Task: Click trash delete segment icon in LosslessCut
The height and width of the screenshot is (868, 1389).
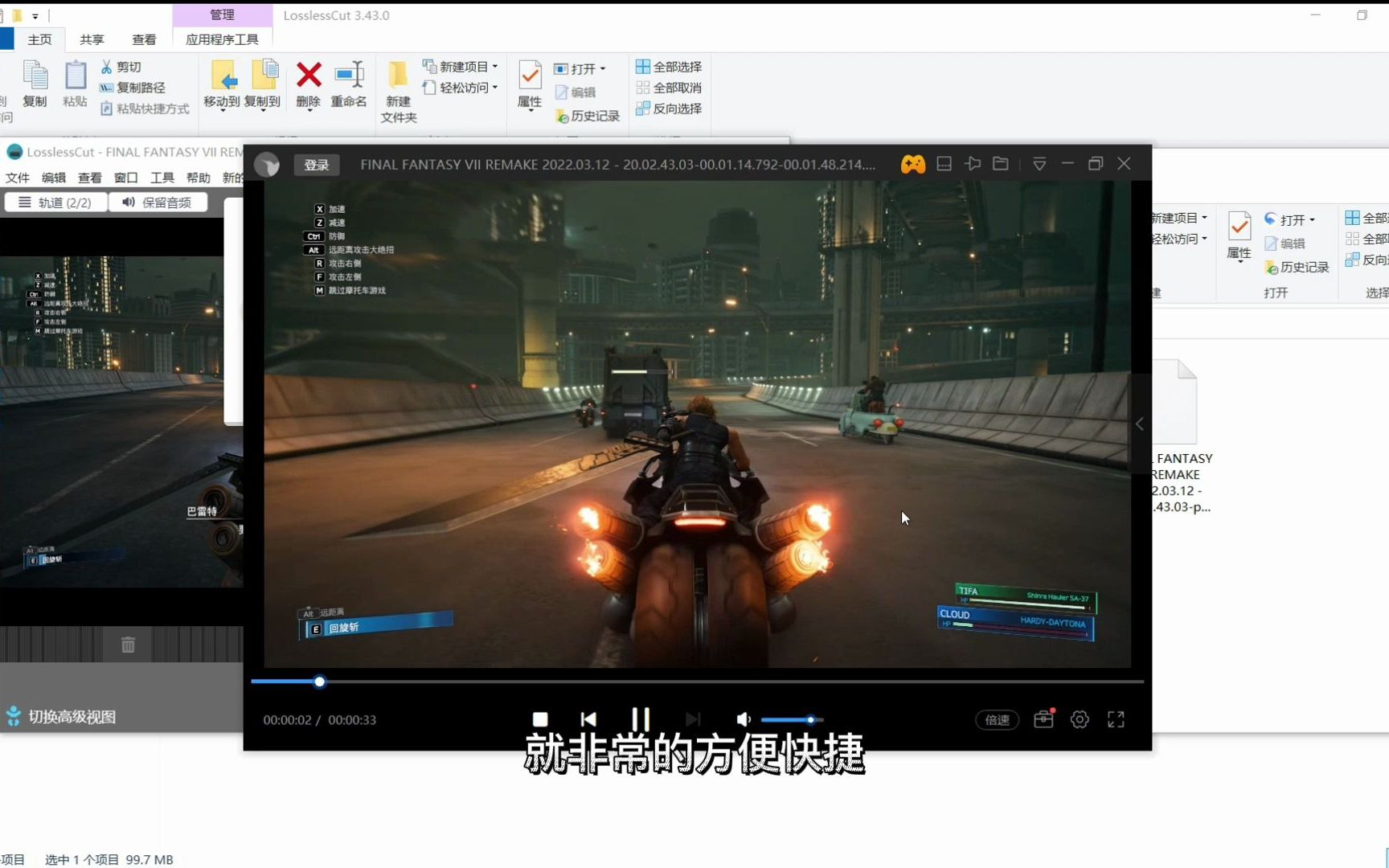Action: click(128, 645)
